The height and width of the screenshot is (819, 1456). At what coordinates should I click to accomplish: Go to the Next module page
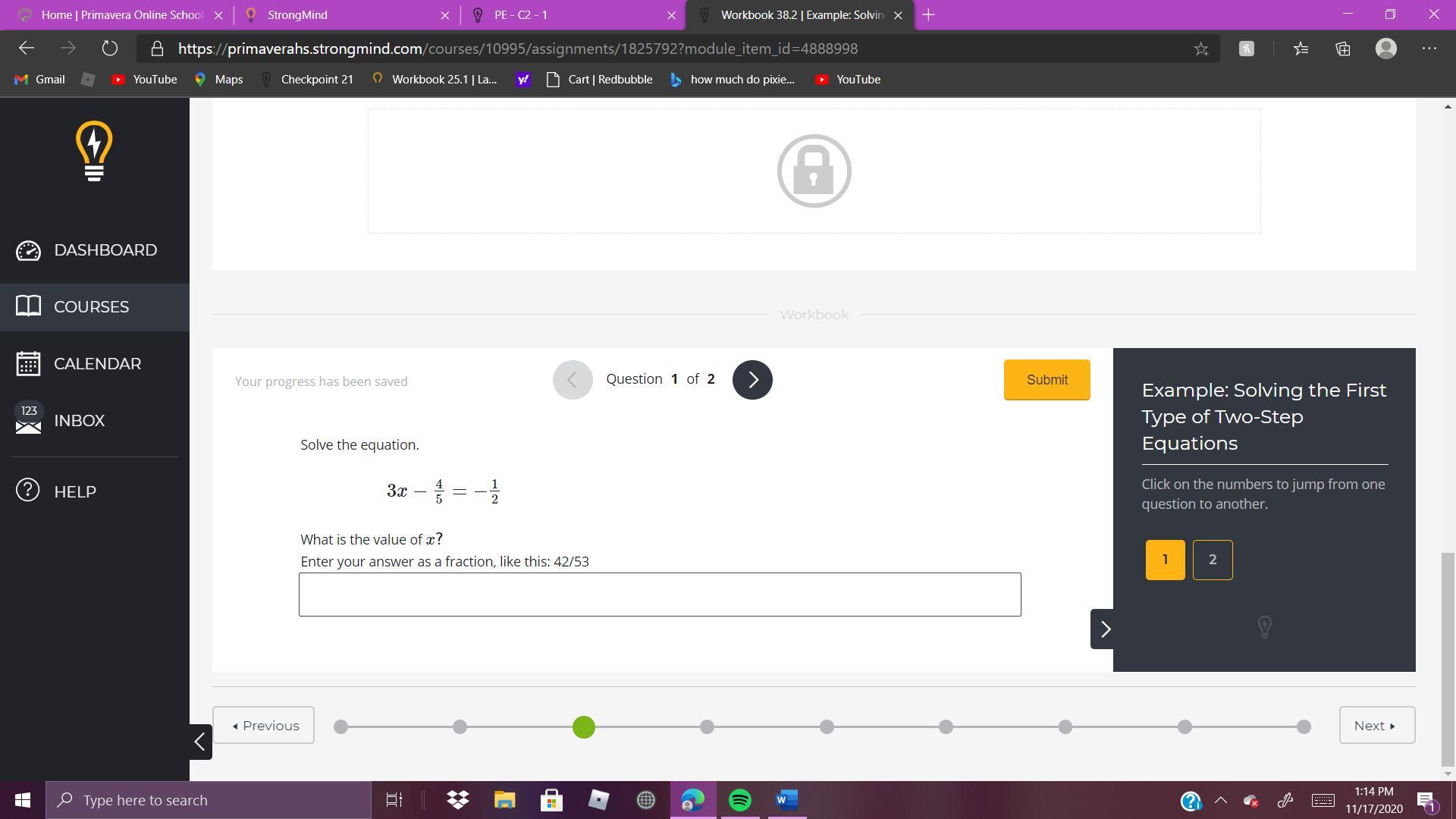(x=1376, y=726)
